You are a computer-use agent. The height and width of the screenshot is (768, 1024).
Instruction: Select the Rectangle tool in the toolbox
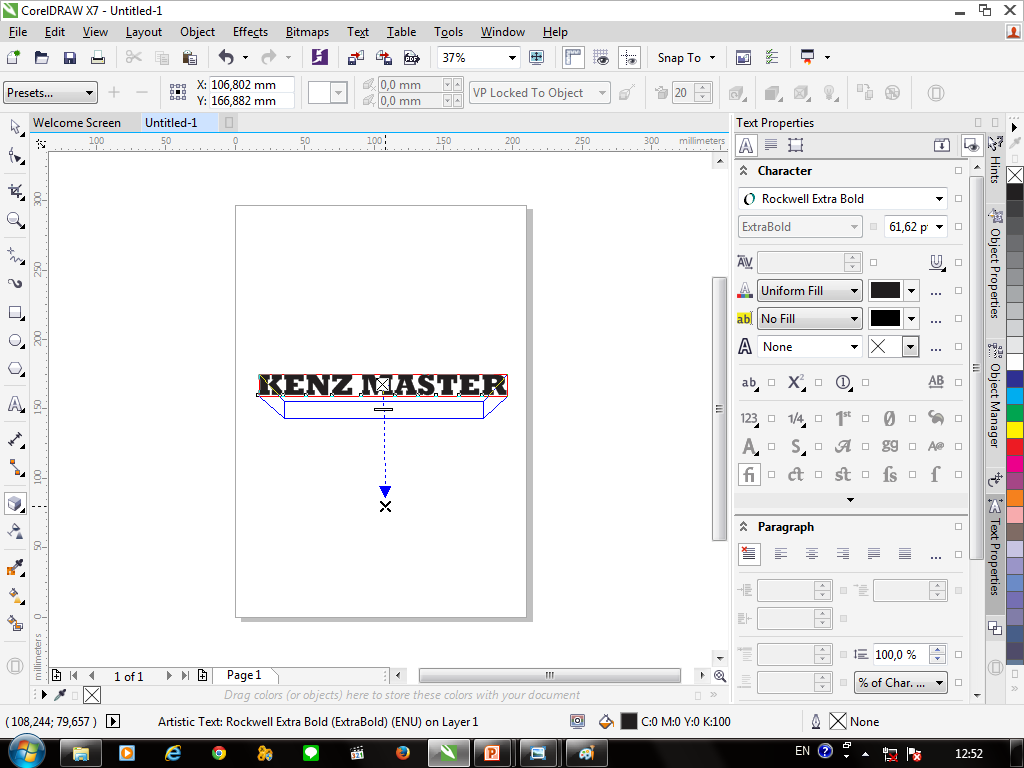tap(15, 312)
